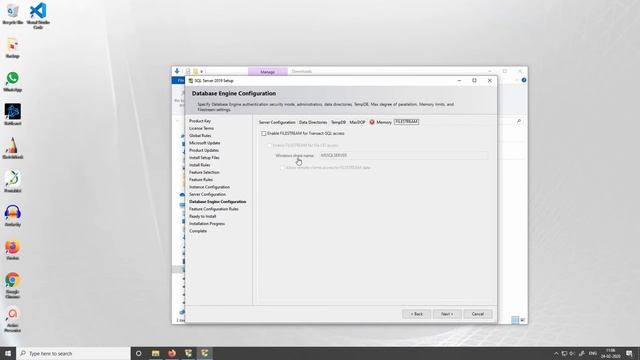
Task: Select Feature Configuration Rules step
Action: [x=213, y=209]
